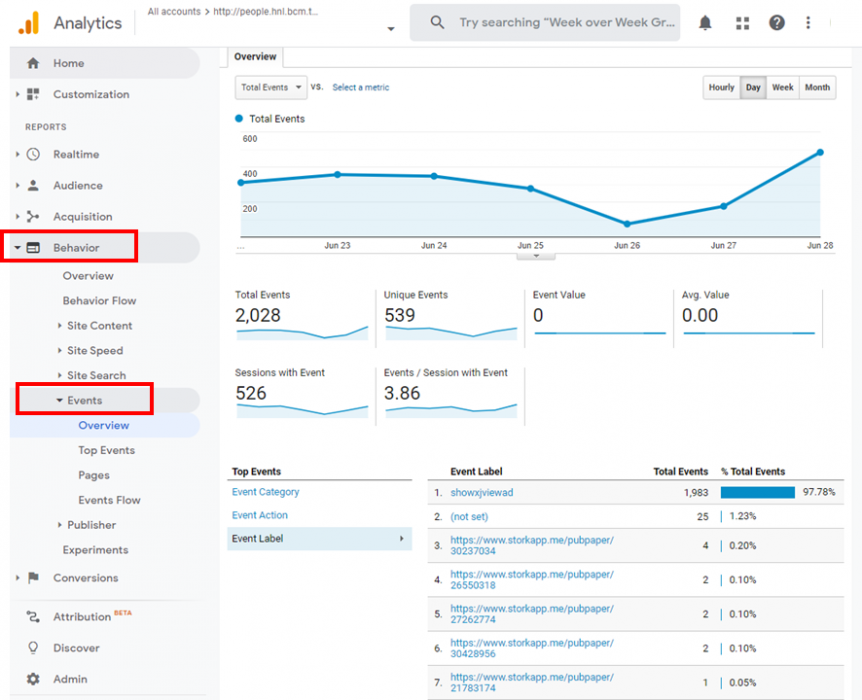Open the Google apps grid
This screenshot has width=862, height=700.
coord(741,22)
